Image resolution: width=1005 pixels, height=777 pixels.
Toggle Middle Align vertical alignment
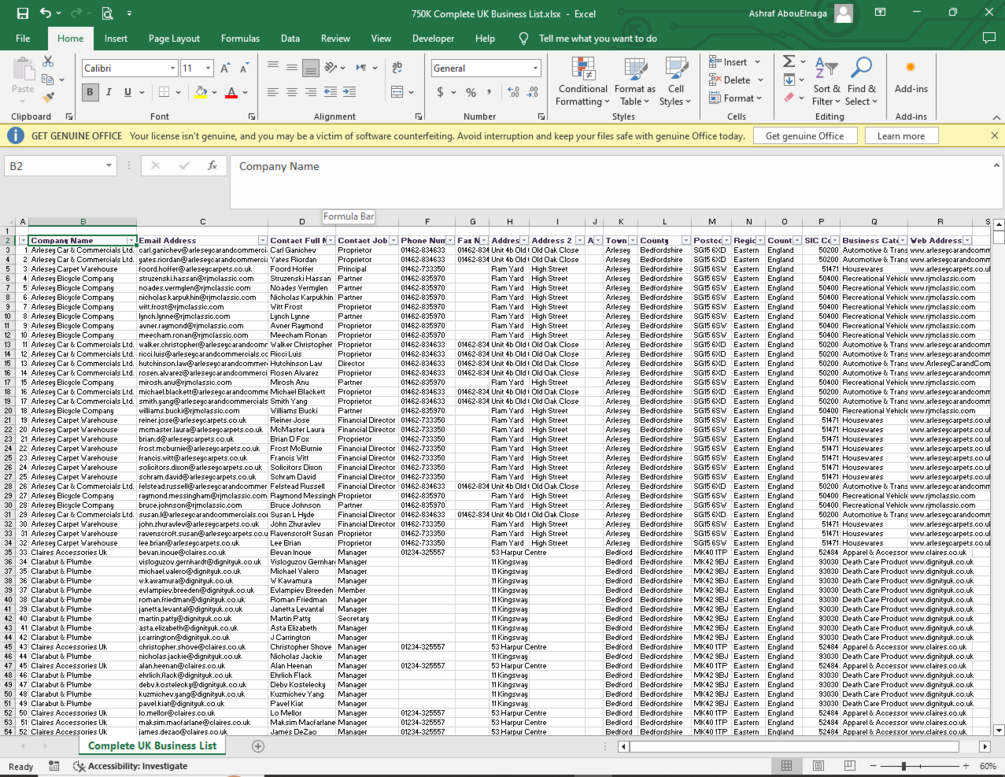click(292, 67)
